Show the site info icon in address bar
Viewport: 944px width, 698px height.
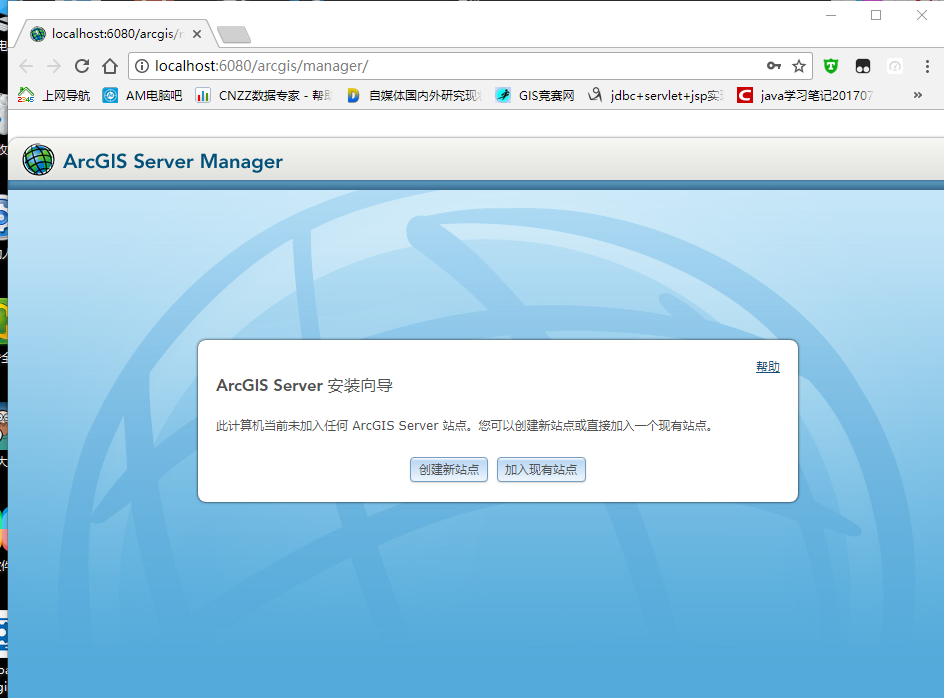coord(141,66)
